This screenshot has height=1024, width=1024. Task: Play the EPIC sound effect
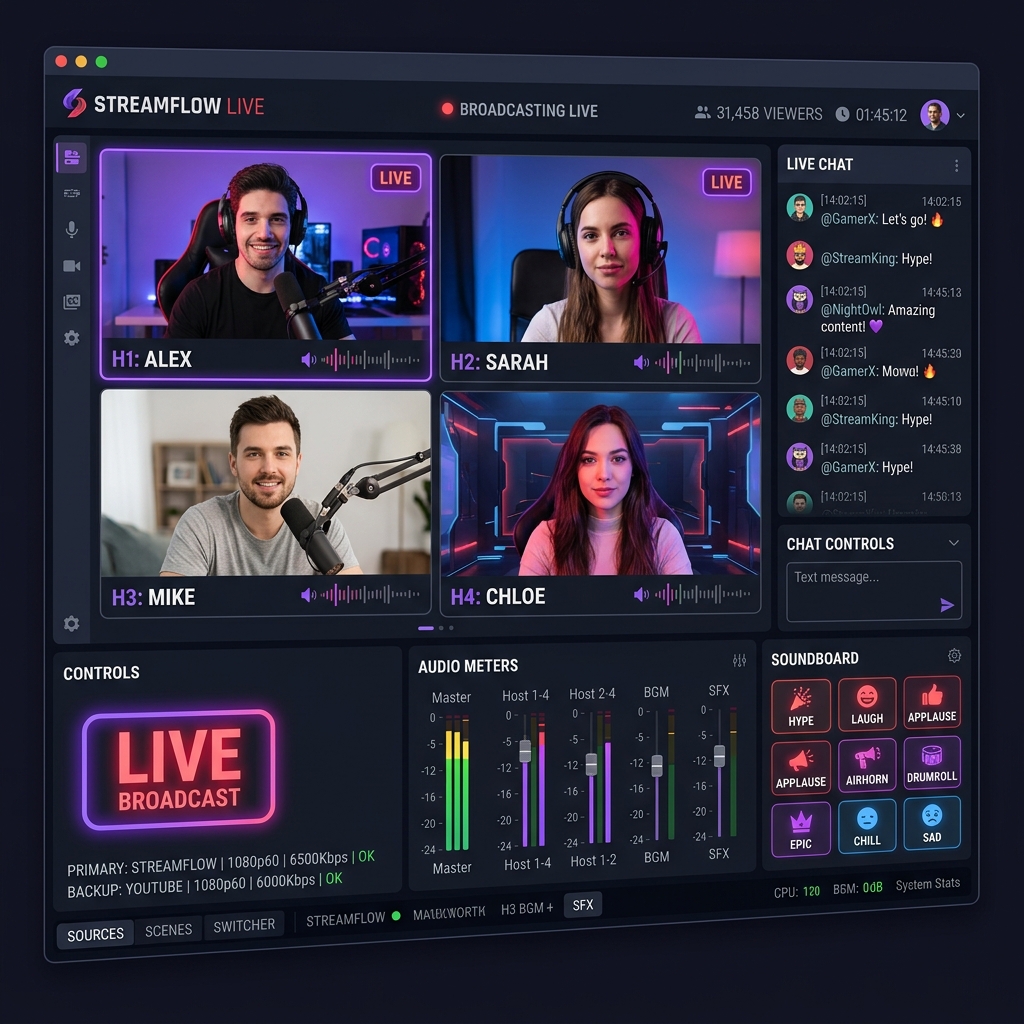(801, 829)
